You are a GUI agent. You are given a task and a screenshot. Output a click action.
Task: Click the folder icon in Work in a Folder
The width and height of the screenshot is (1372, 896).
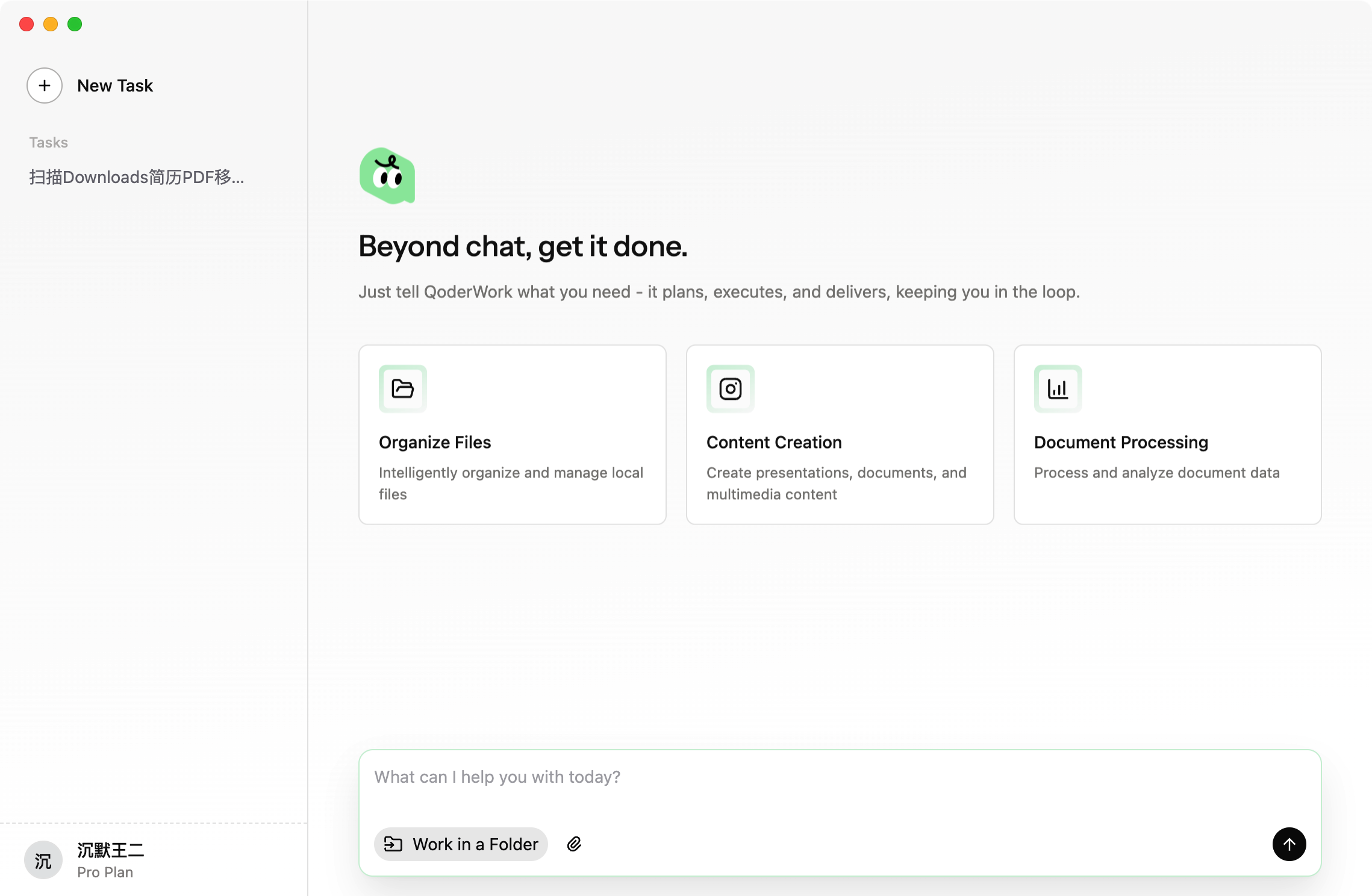click(x=393, y=844)
